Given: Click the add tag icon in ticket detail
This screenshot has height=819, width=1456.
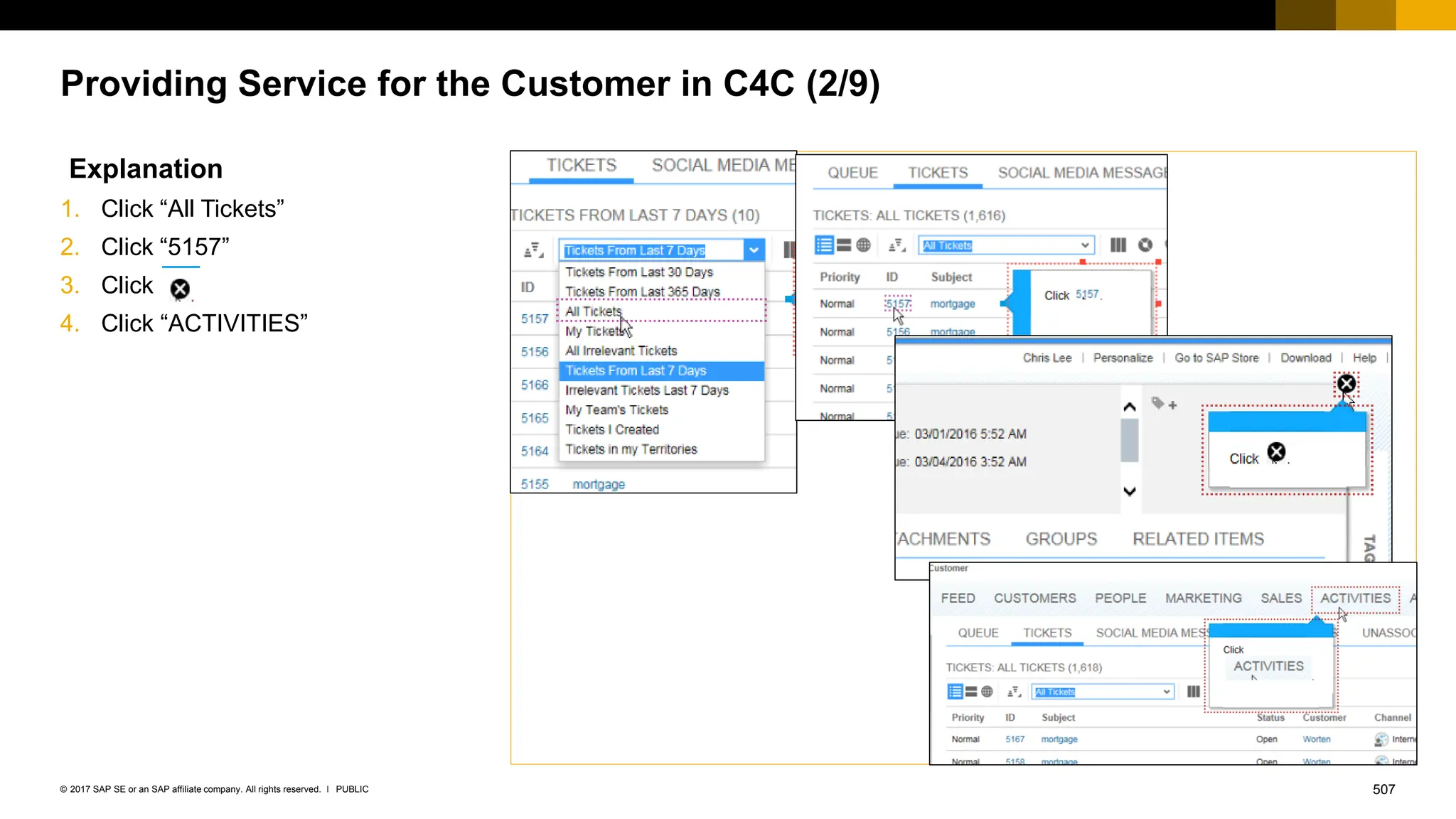Looking at the screenshot, I should pos(1164,404).
